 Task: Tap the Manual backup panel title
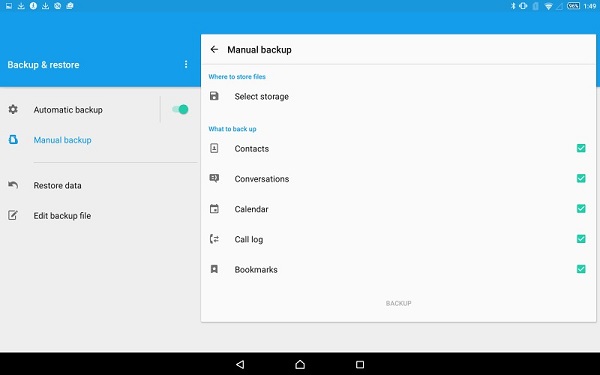259,50
